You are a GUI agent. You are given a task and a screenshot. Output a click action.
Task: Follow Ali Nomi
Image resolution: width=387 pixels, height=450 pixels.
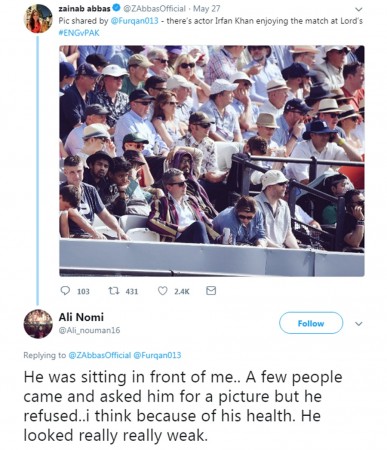click(311, 323)
